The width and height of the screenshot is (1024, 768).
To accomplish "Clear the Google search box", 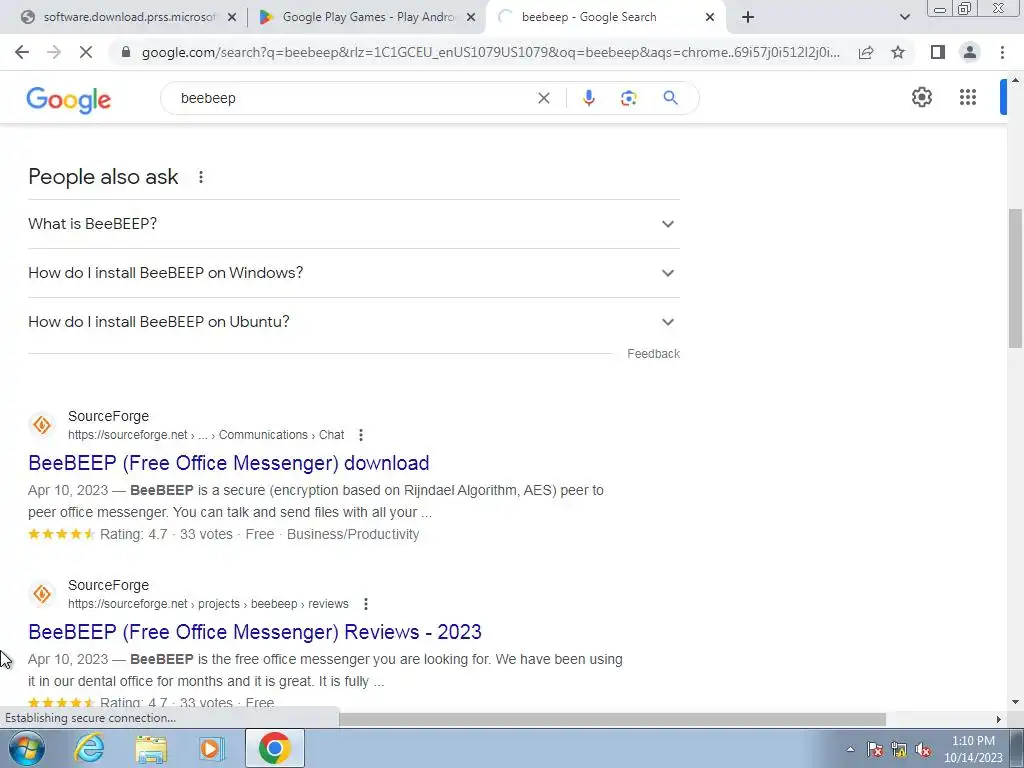I will click(x=543, y=98).
